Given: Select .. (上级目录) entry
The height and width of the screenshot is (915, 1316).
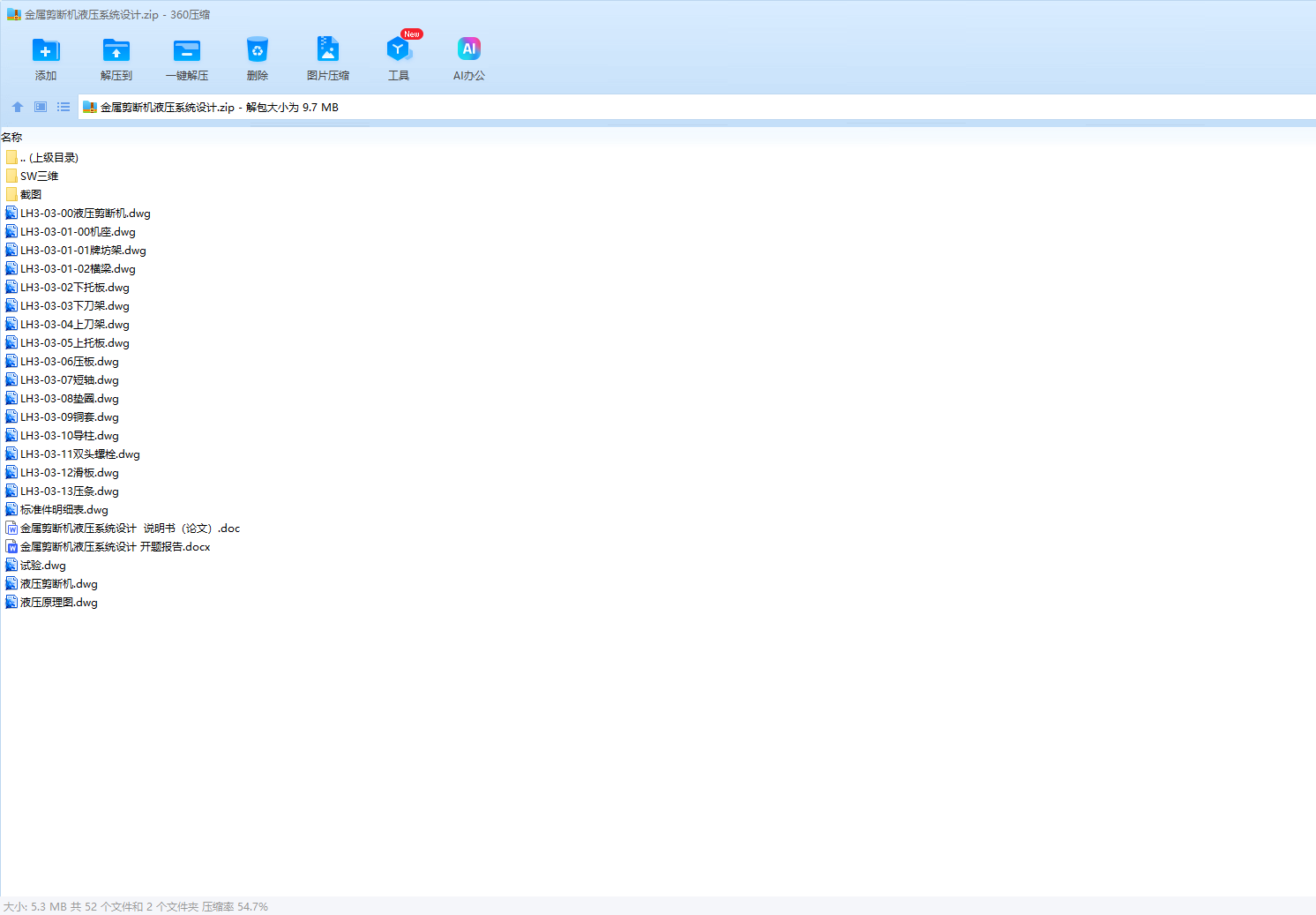Looking at the screenshot, I should pyautogui.click(x=49, y=158).
